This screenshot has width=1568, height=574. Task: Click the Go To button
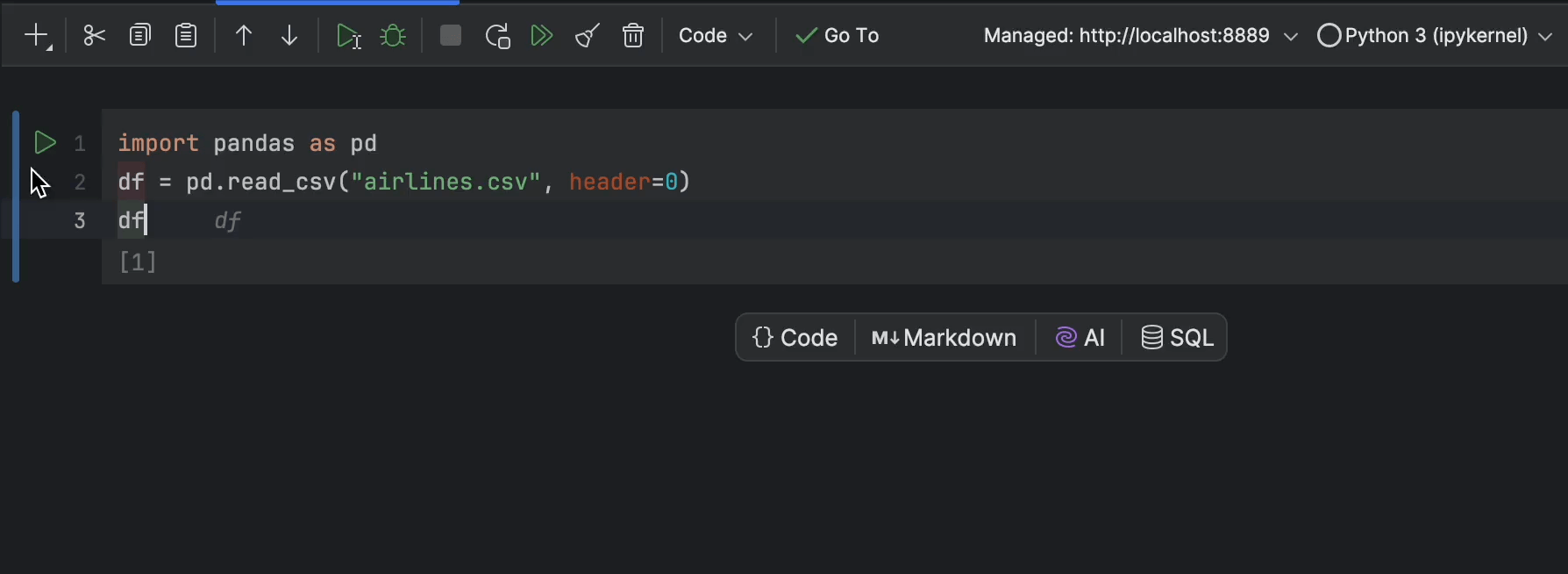[837, 36]
